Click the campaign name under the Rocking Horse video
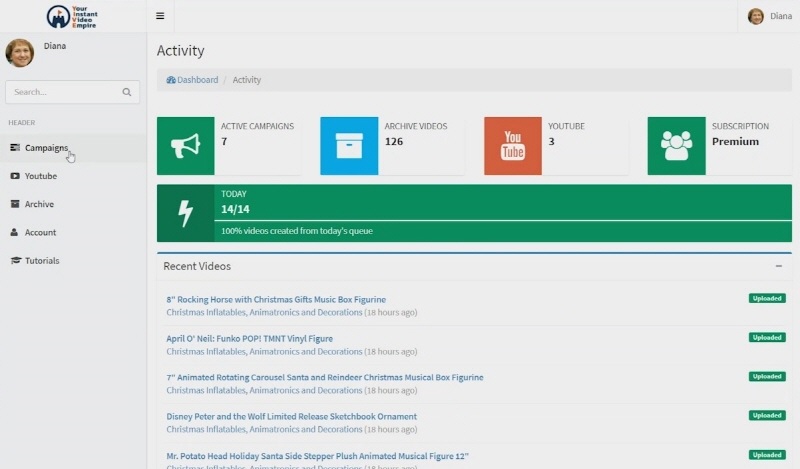 [264, 312]
